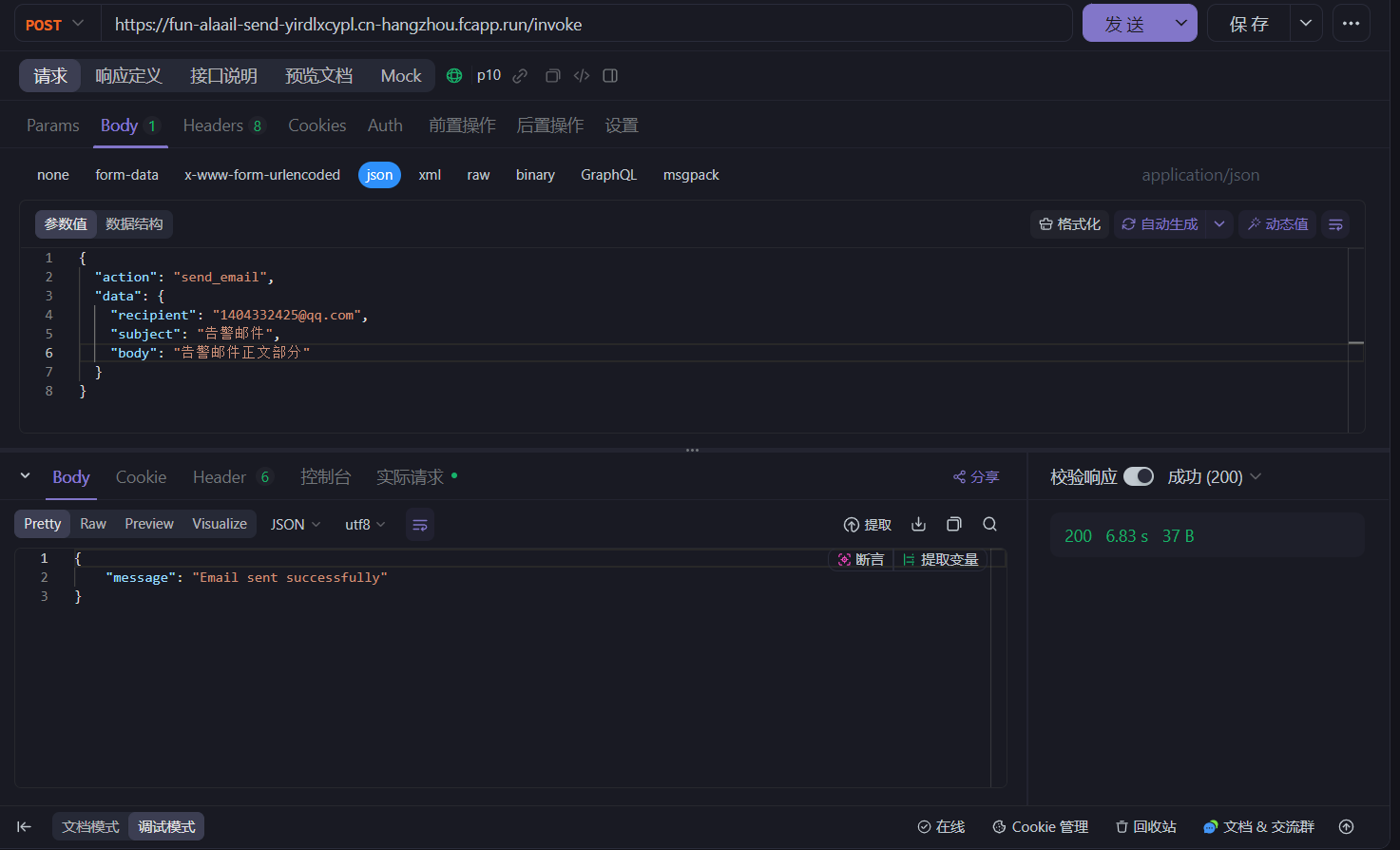Select x-www-form-urlencoded body type
The image size is (1400, 850).
[262, 175]
